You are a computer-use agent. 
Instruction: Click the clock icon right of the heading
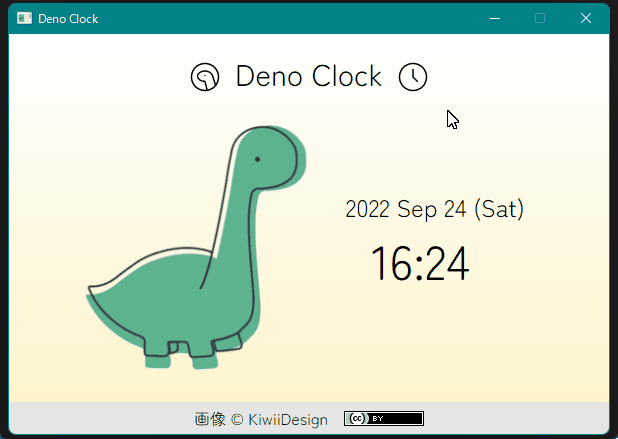[413, 77]
